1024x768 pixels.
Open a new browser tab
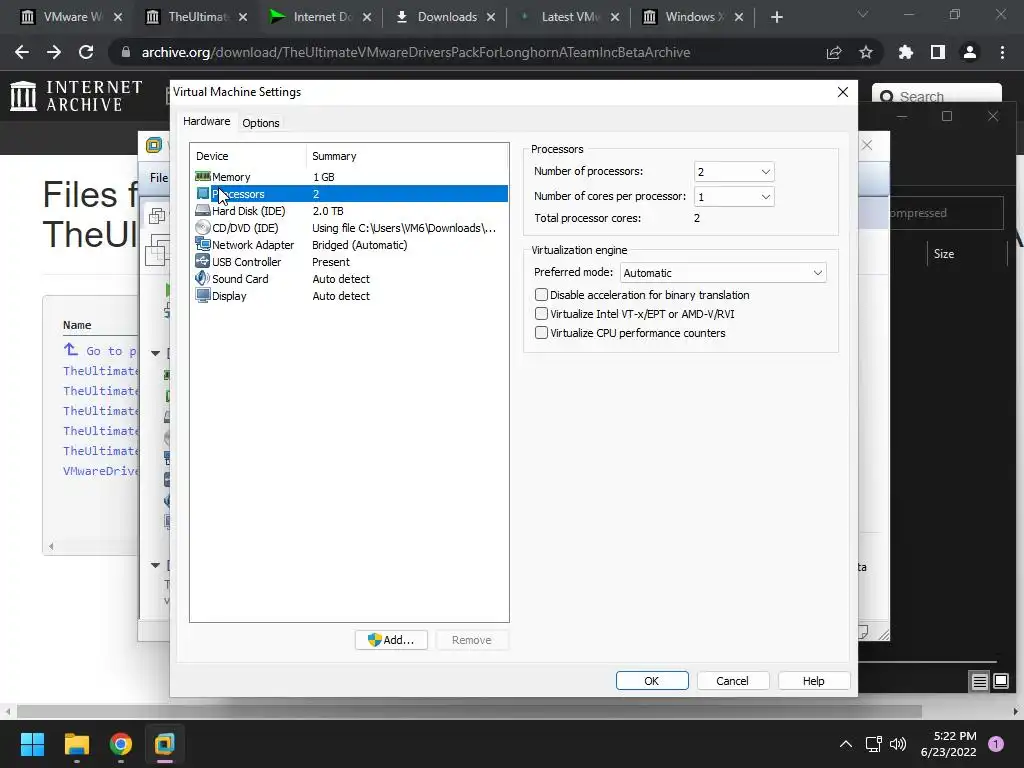click(776, 17)
